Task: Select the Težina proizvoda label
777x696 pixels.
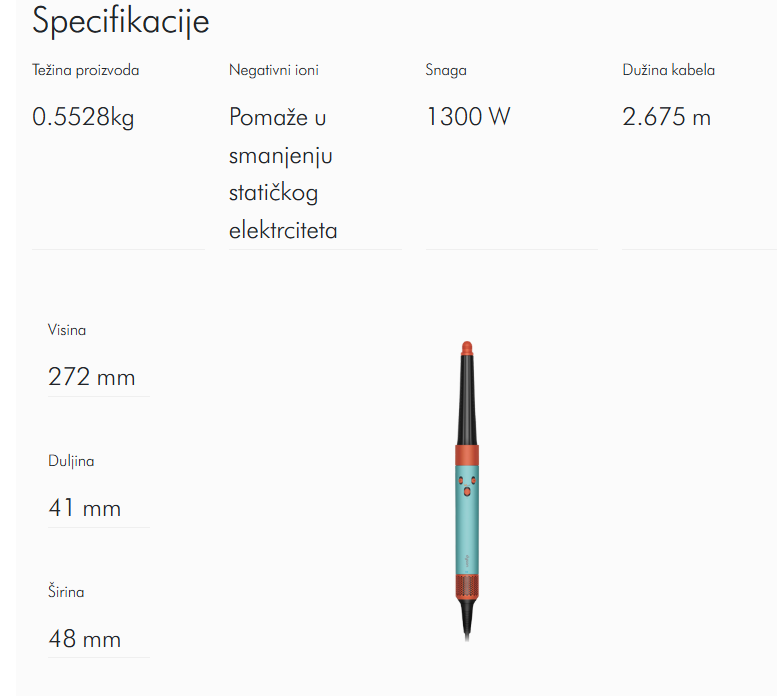Action: coord(85,70)
